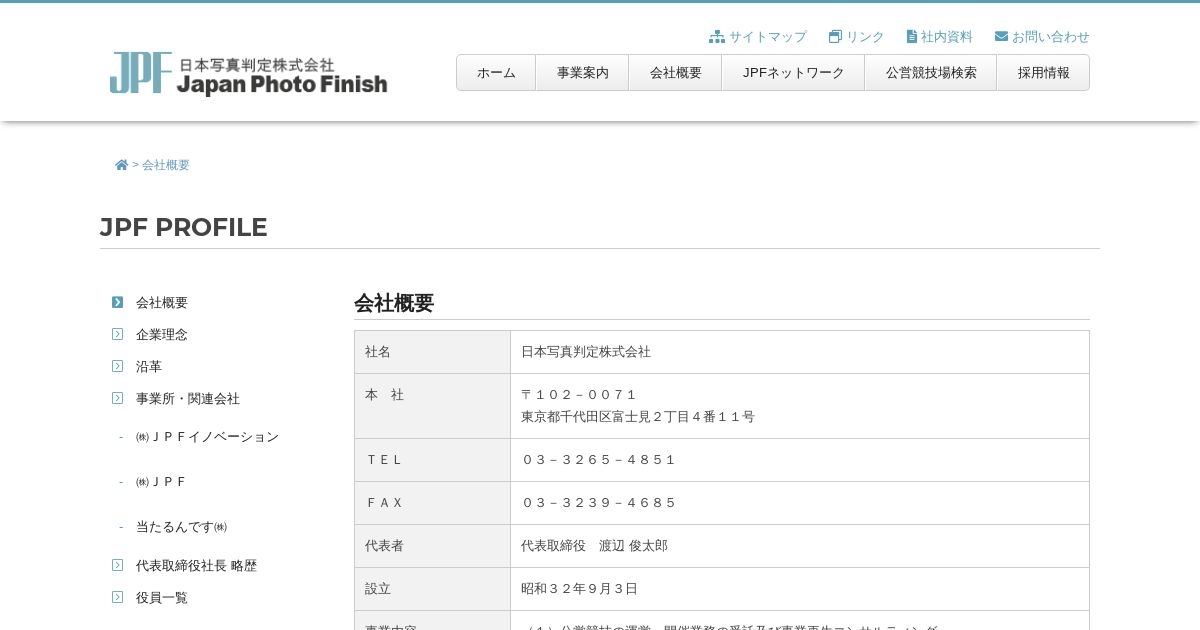Click the arrow icon beside 代表取締役社長 略歴
The image size is (1200, 630).
[118, 565]
